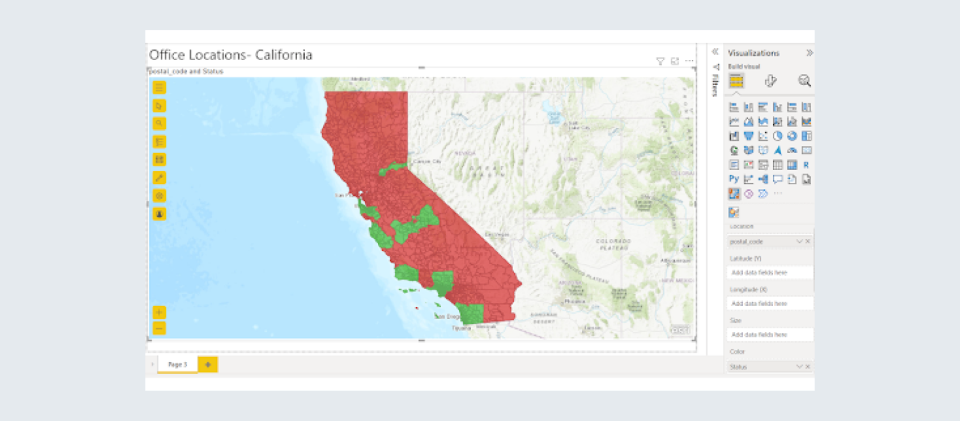Viewport: 960px width, 421px height.
Task: Click the Latitude data field well
Action: tap(770, 272)
